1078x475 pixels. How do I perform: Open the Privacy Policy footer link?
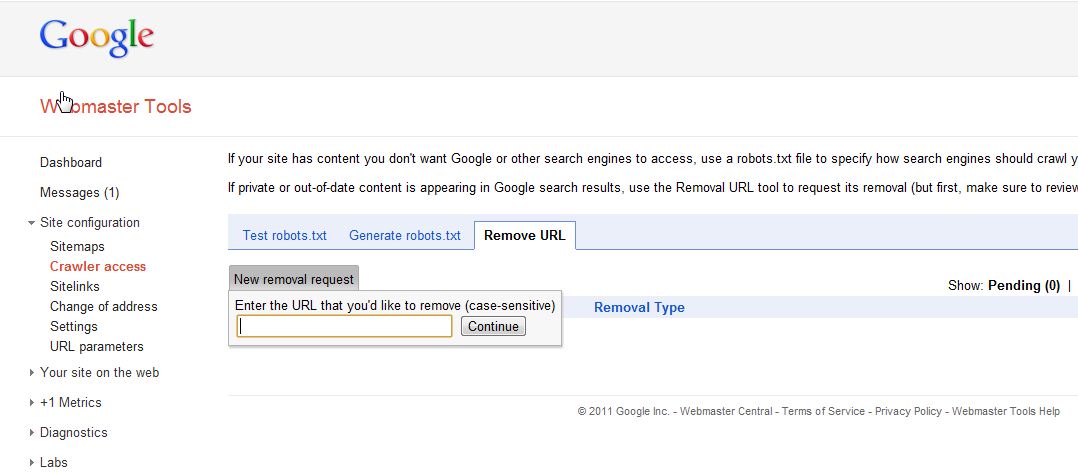click(908, 411)
